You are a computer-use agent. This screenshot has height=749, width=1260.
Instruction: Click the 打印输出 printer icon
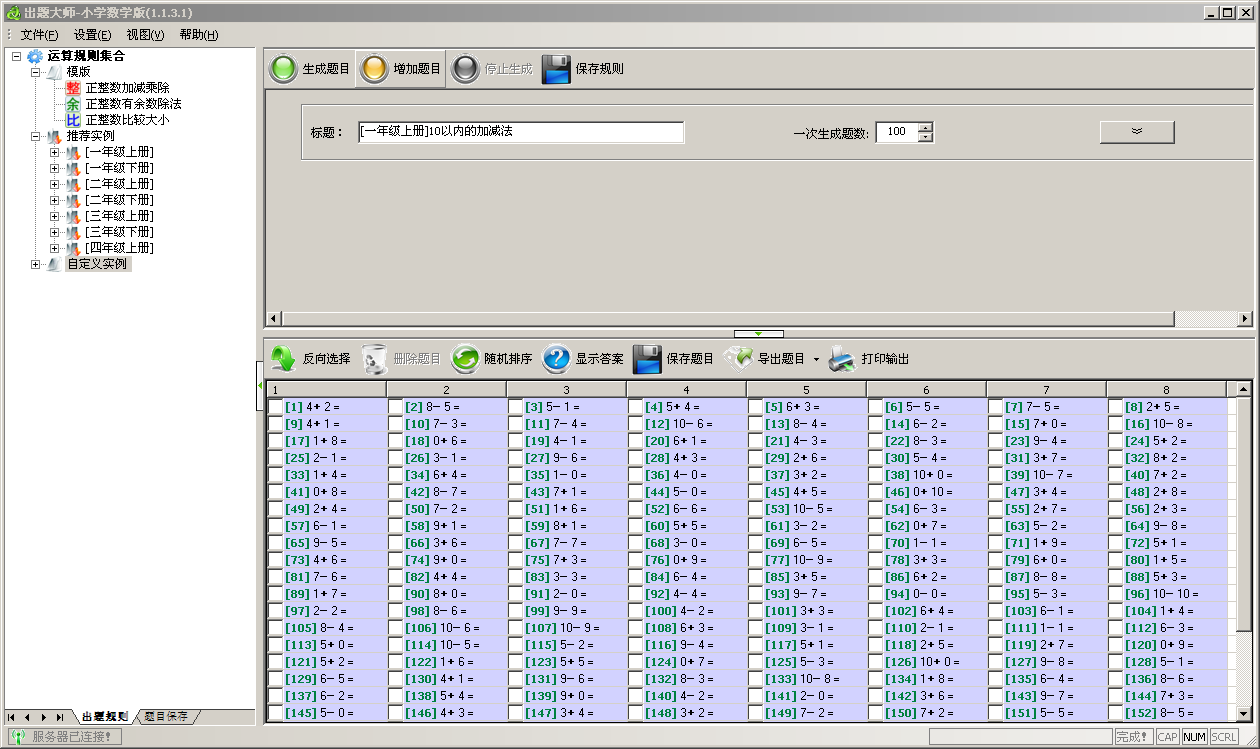(x=842, y=359)
